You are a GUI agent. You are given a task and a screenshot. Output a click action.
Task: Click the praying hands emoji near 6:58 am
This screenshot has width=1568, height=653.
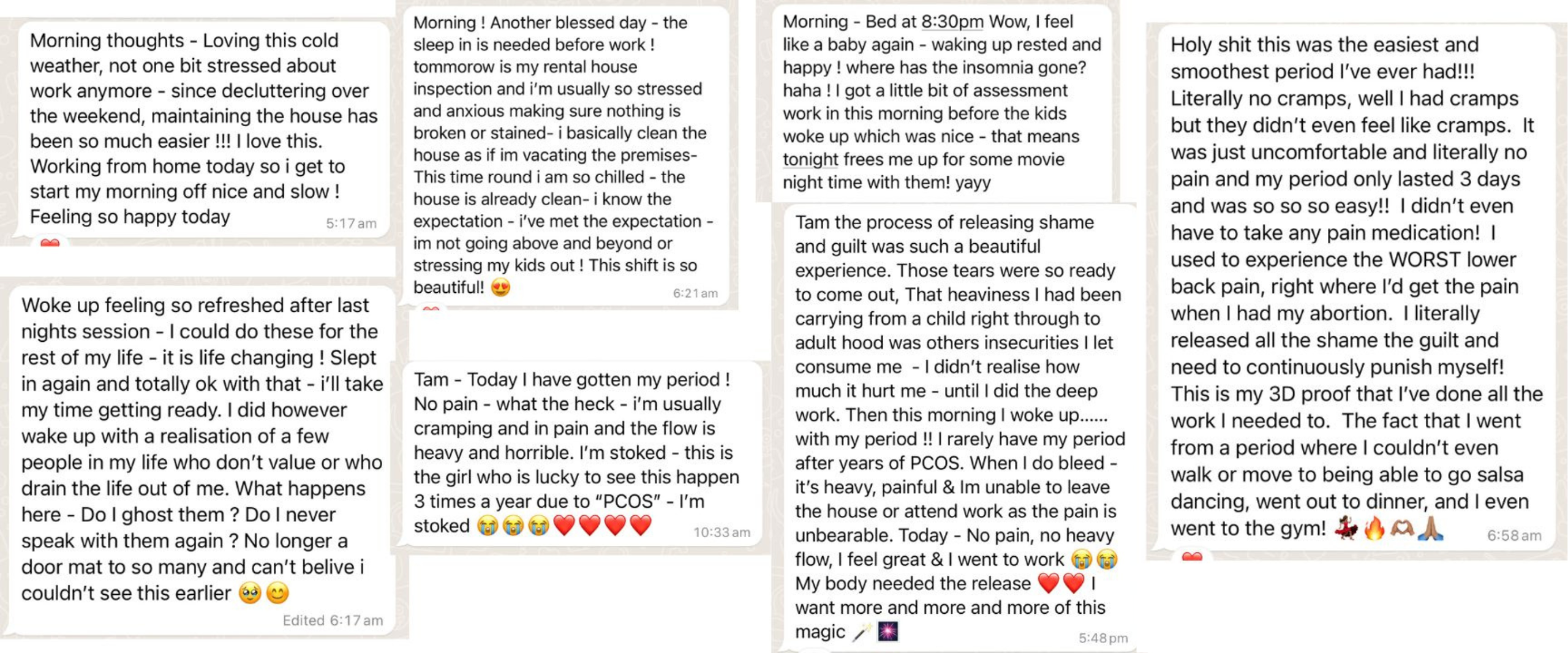click(1431, 528)
